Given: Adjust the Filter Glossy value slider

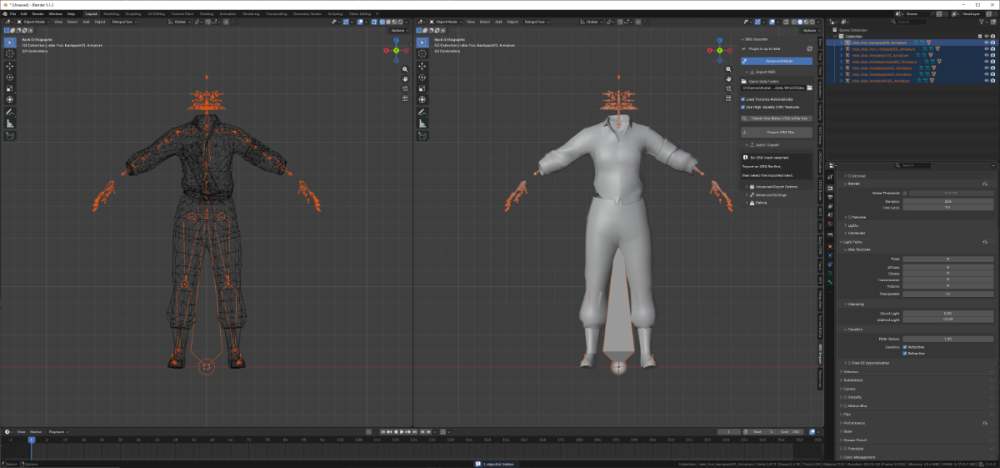Looking at the screenshot, I should click(948, 339).
